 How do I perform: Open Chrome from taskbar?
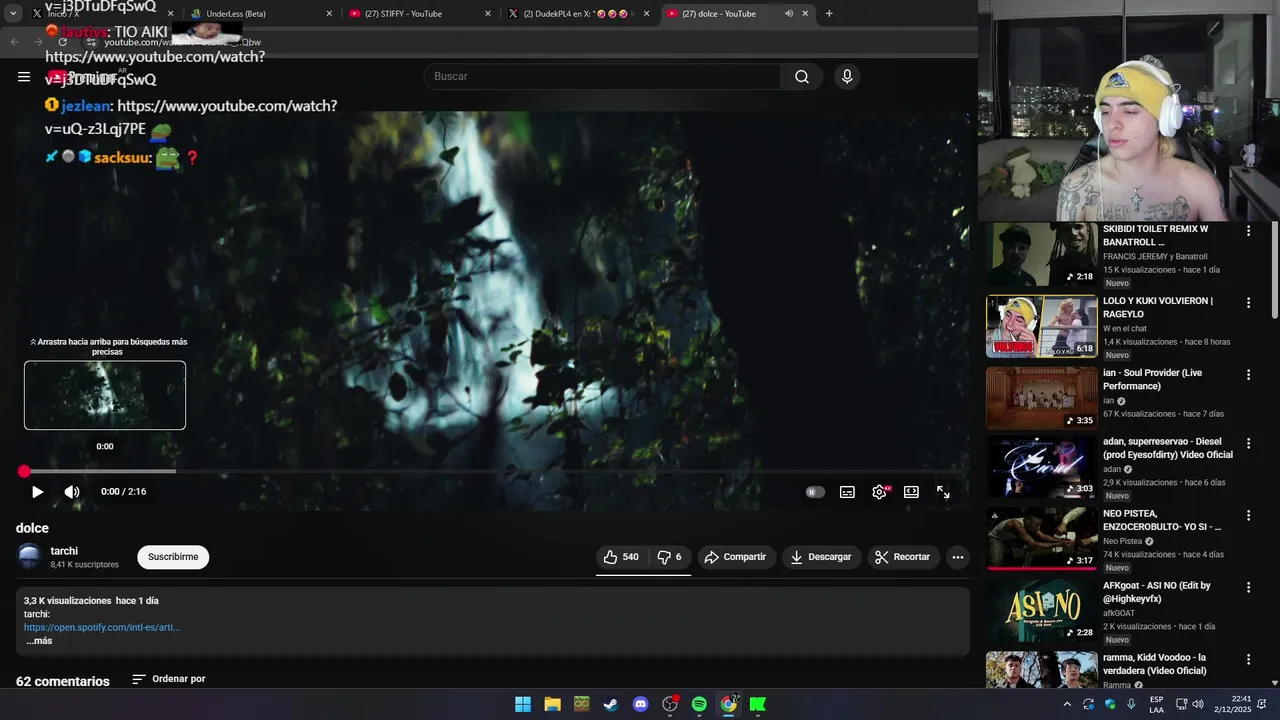729,705
